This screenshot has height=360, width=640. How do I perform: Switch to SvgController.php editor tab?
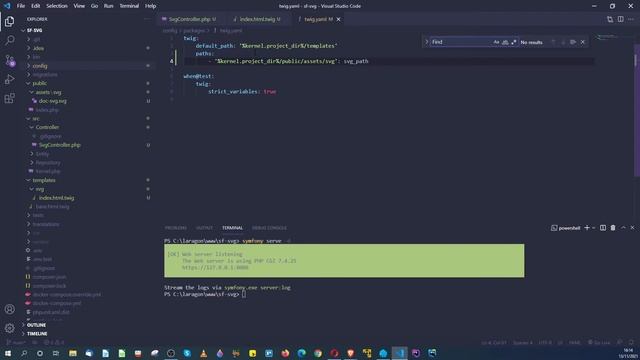[x=189, y=19]
